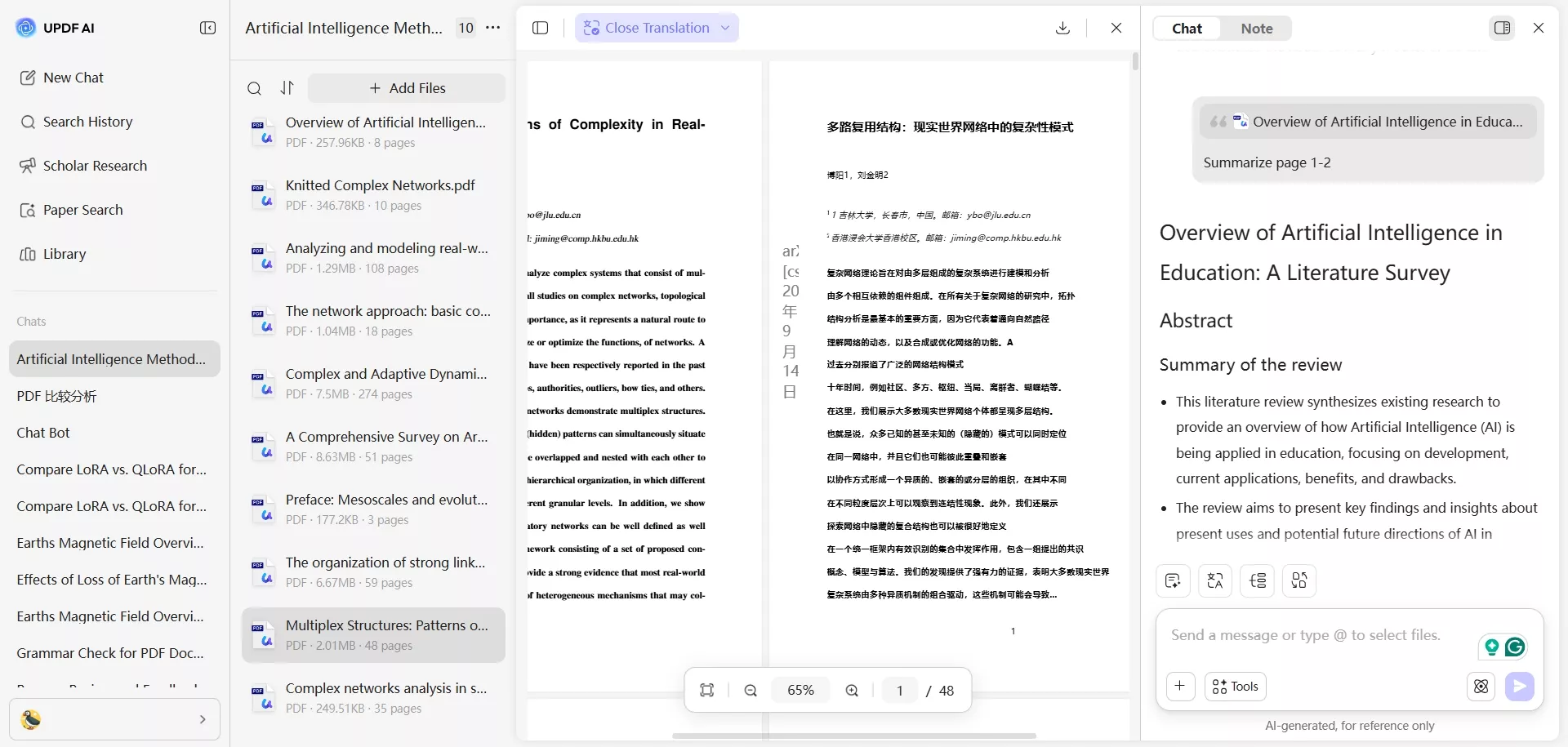Open the sort order dropdown beside search

287,87
